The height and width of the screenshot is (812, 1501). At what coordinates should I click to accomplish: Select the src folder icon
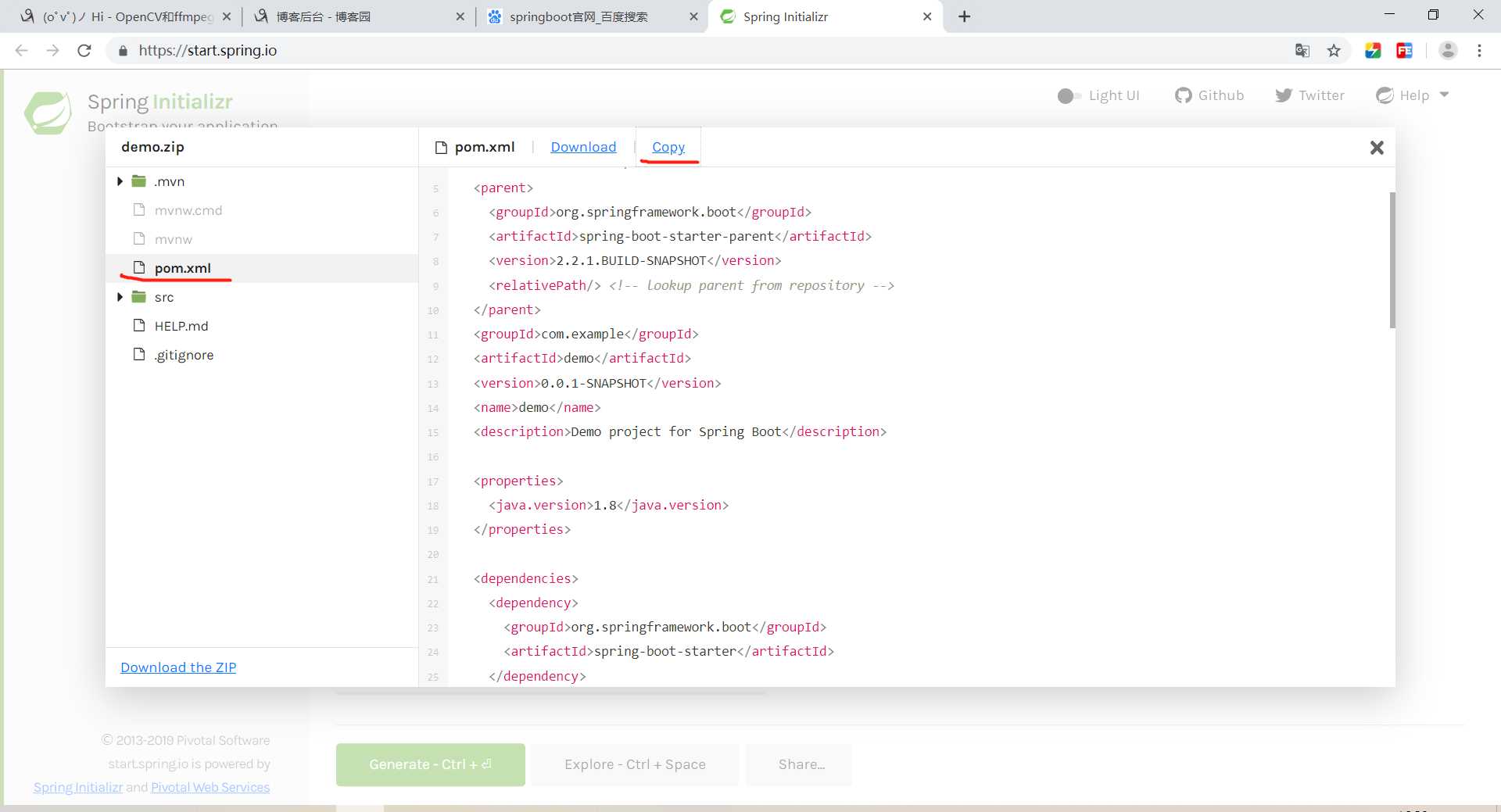point(139,297)
